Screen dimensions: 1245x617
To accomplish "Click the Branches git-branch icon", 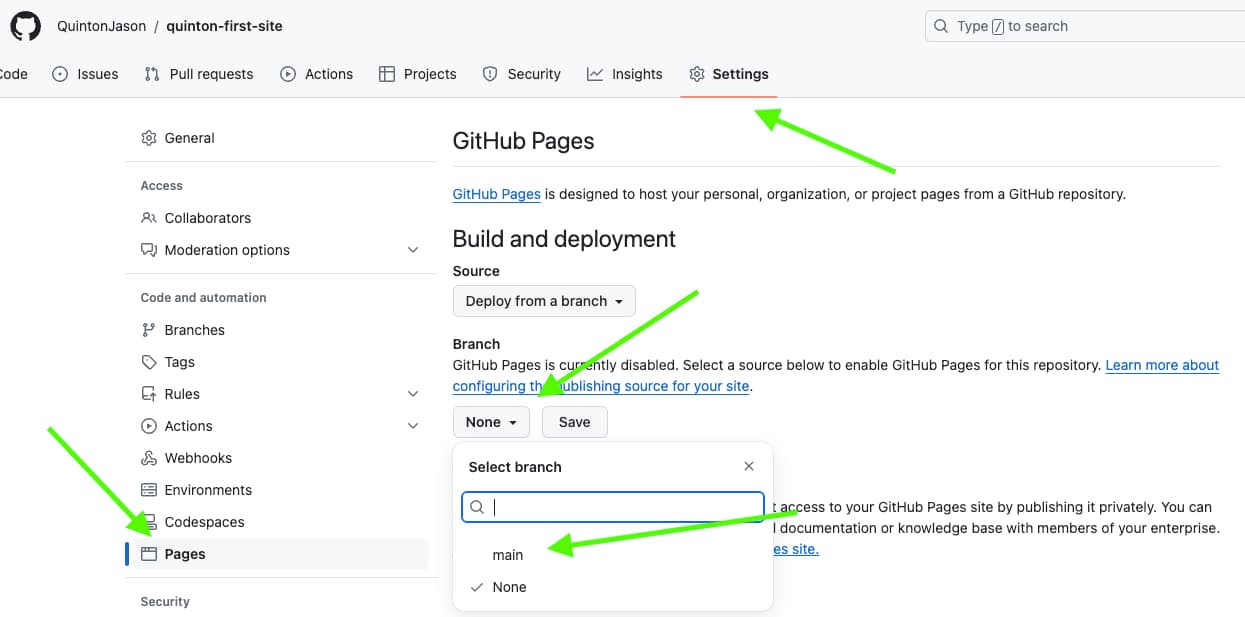I will 149,330.
